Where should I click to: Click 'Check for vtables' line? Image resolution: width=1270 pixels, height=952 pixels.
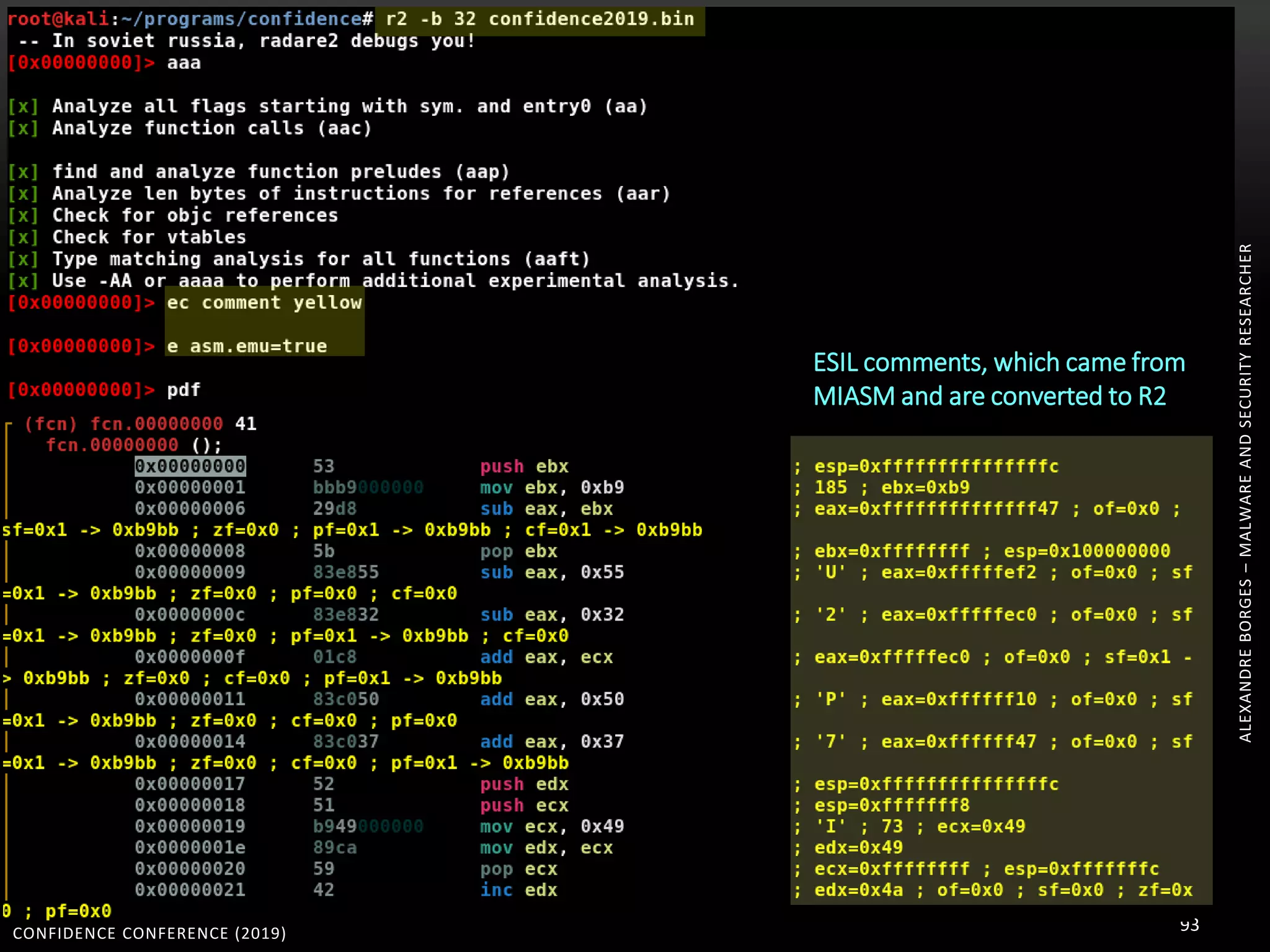point(149,237)
